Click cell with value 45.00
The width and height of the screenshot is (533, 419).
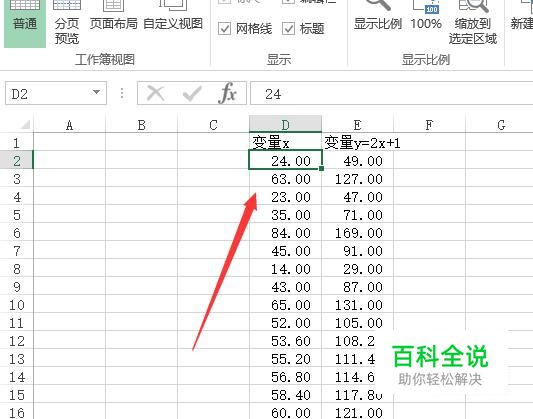286,250
